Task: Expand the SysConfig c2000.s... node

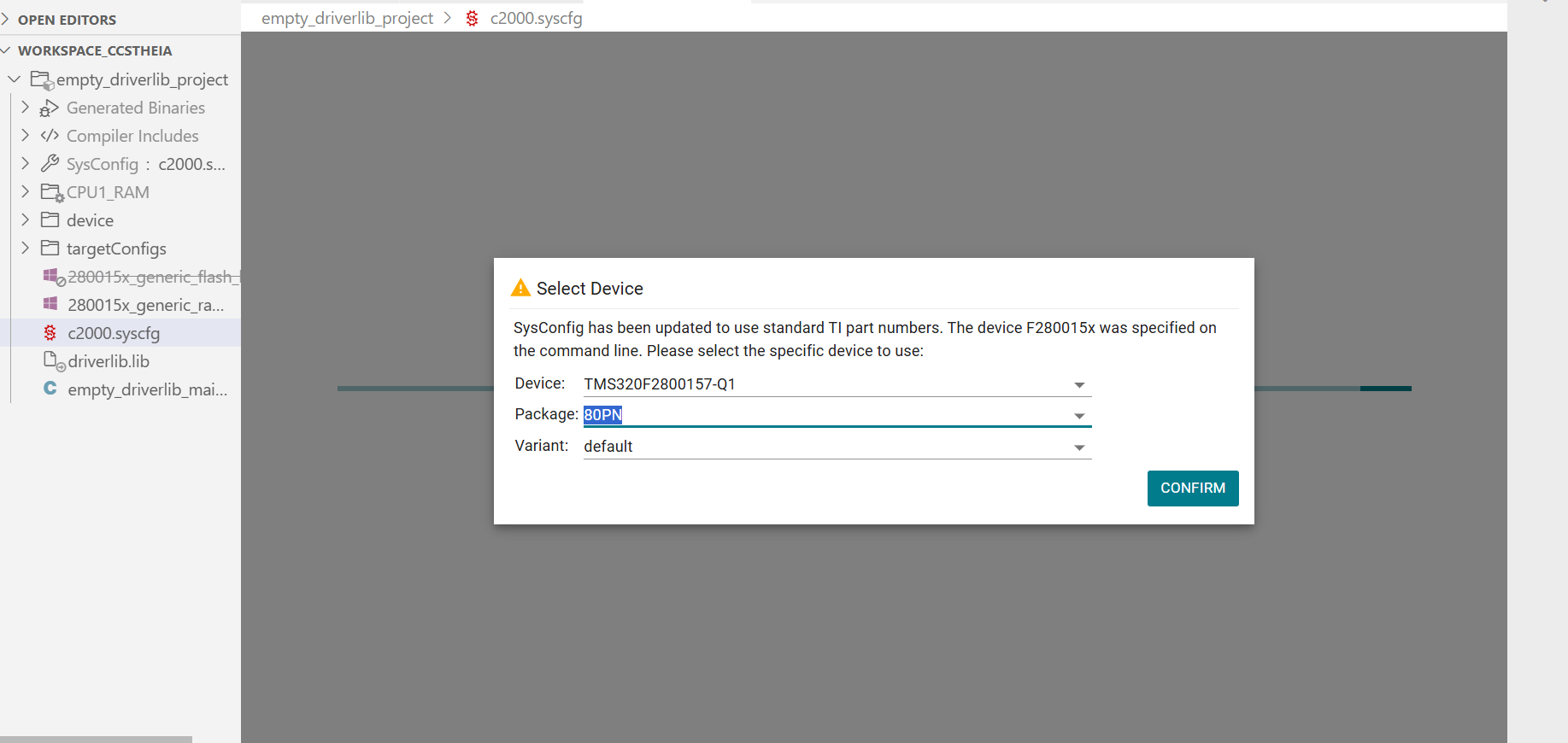Action: click(x=25, y=164)
